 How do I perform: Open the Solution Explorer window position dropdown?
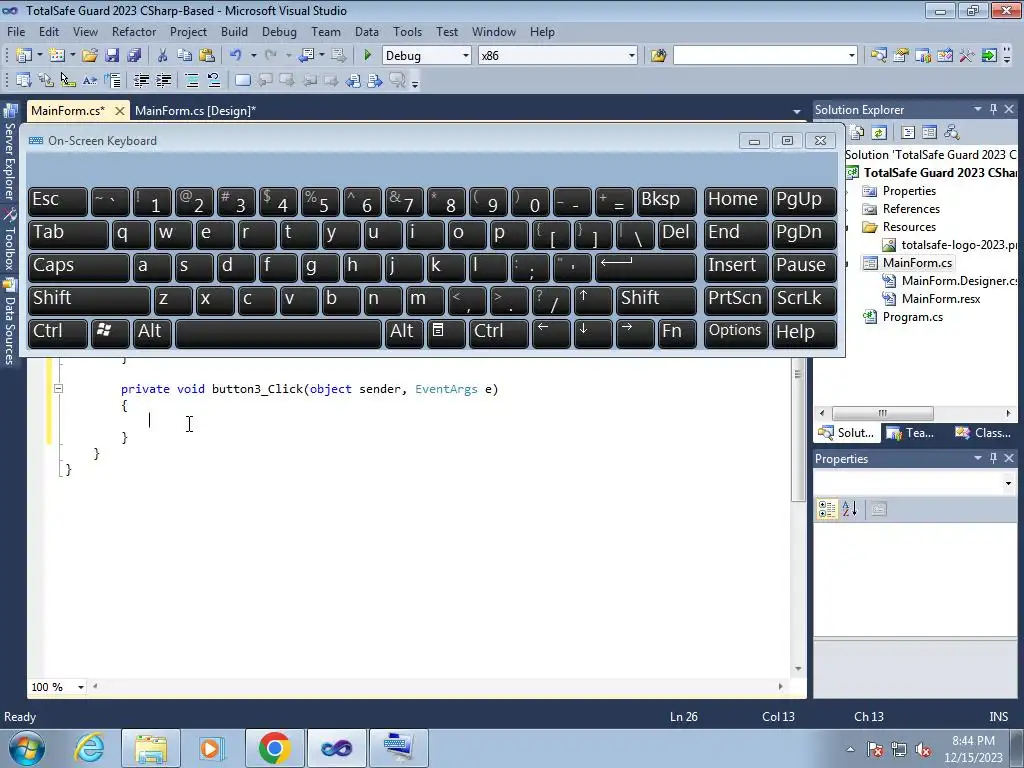(978, 109)
